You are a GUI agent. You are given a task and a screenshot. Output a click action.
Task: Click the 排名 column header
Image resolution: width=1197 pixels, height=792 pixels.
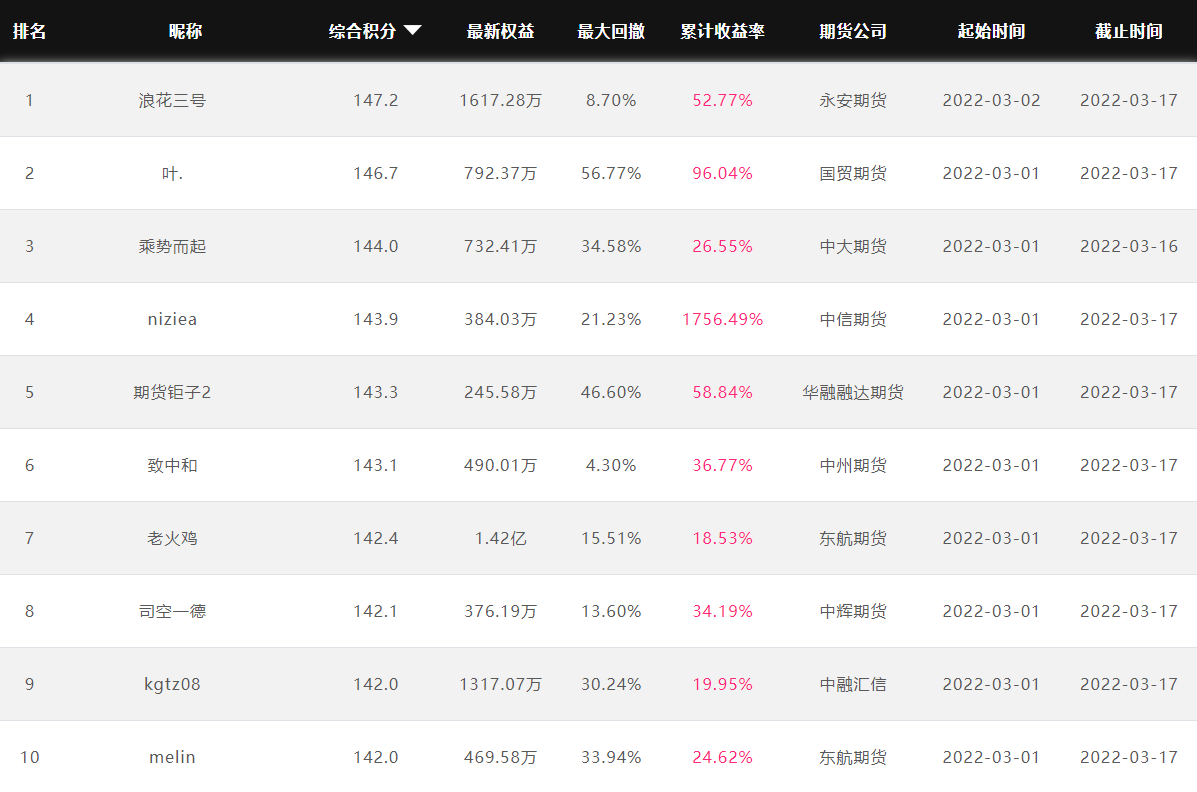pyautogui.click(x=30, y=31)
